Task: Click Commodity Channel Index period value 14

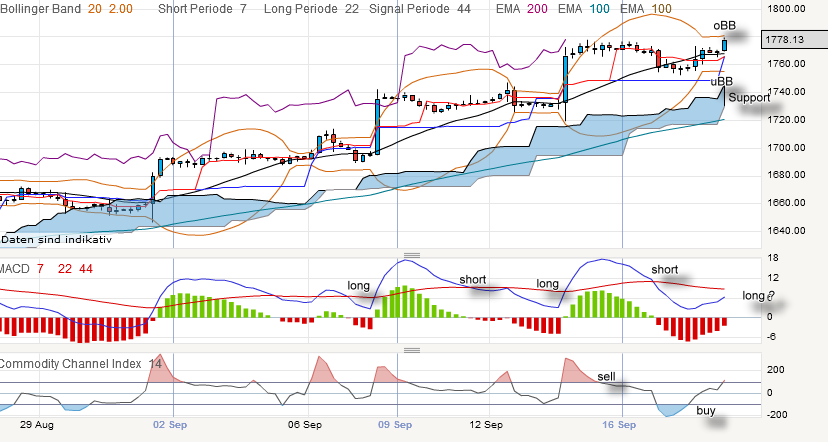Action: click(x=155, y=364)
